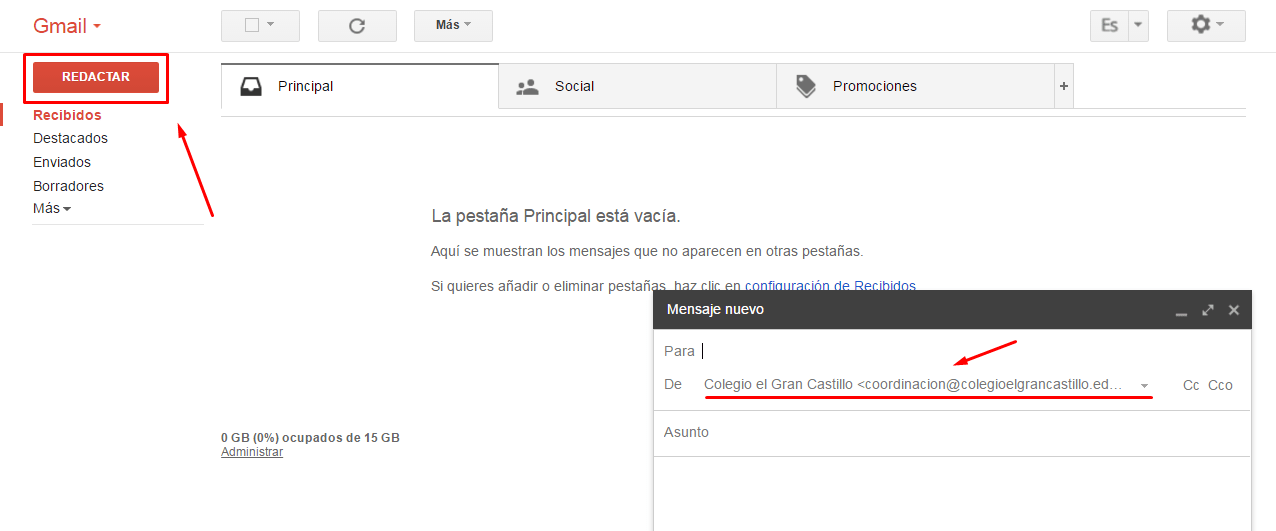Open the Destacados folder
1276x531 pixels.
pyautogui.click(x=70, y=138)
